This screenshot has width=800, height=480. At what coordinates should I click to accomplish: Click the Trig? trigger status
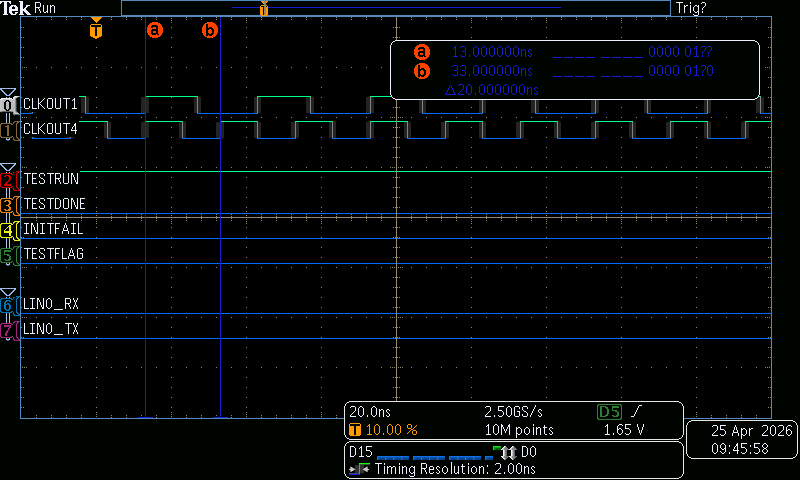coord(691,8)
